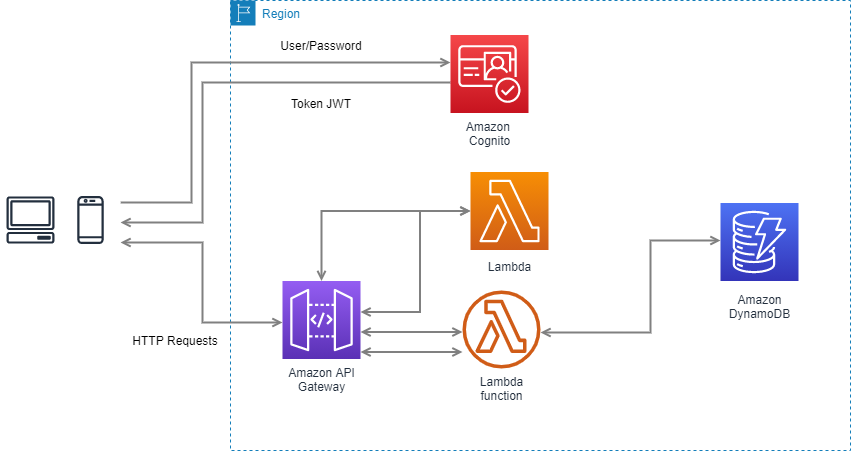The height and width of the screenshot is (451, 851).
Task: Click the arrowhead entering the orange Lambda square
Action: coord(464,211)
